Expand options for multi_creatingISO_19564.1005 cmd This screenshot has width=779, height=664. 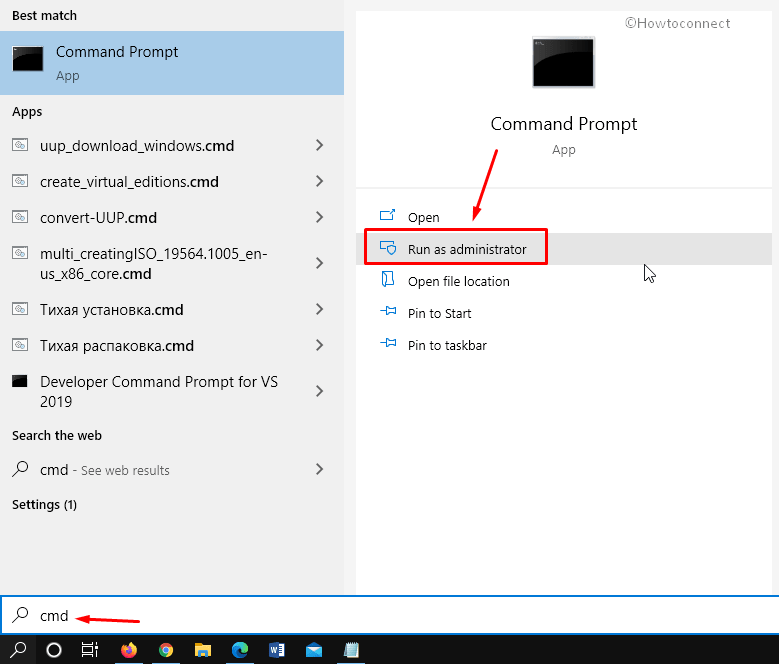[x=319, y=263]
